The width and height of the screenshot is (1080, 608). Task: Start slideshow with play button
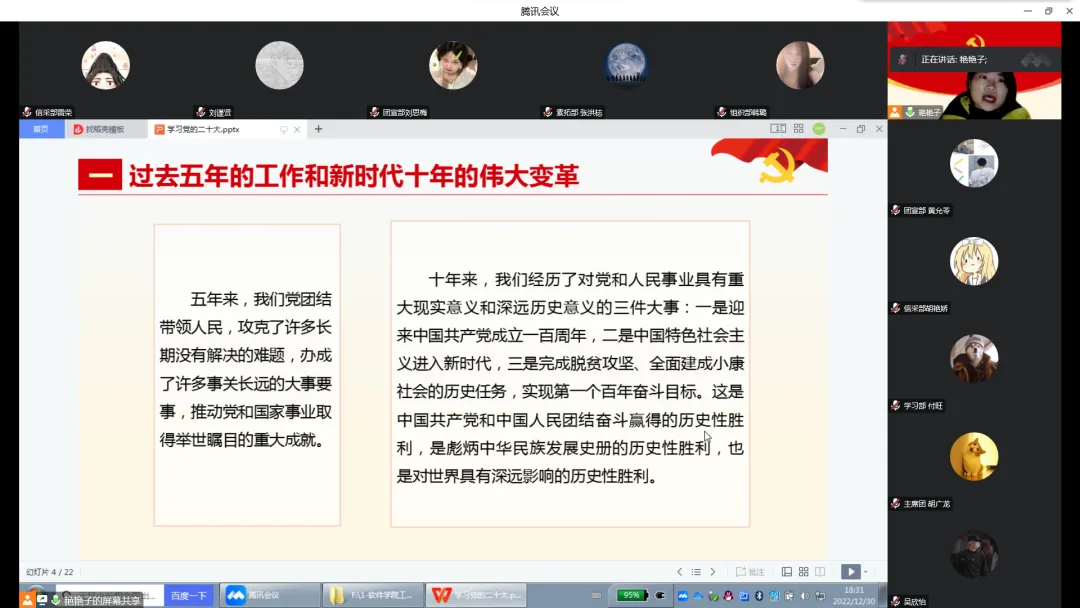click(851, 572)
